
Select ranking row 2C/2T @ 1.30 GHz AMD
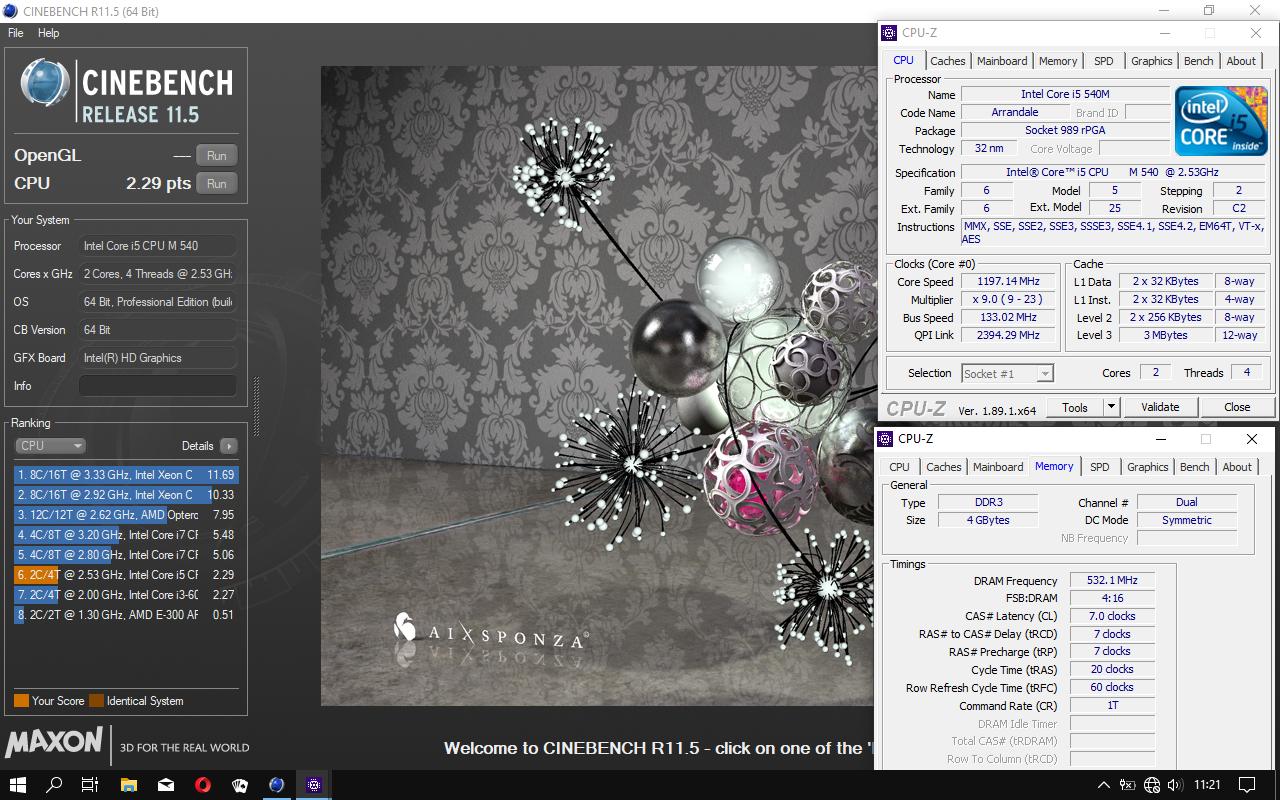point(126,615)
